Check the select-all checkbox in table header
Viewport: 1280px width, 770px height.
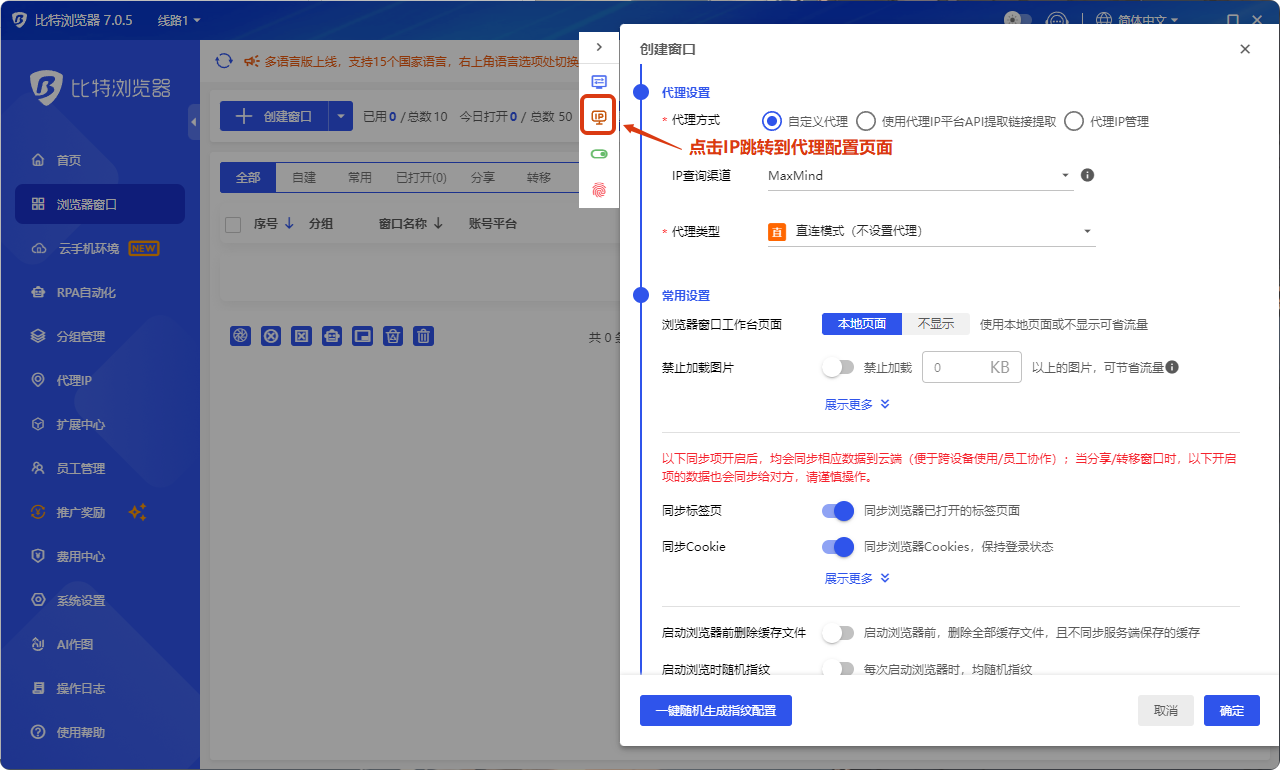[233, 224]
